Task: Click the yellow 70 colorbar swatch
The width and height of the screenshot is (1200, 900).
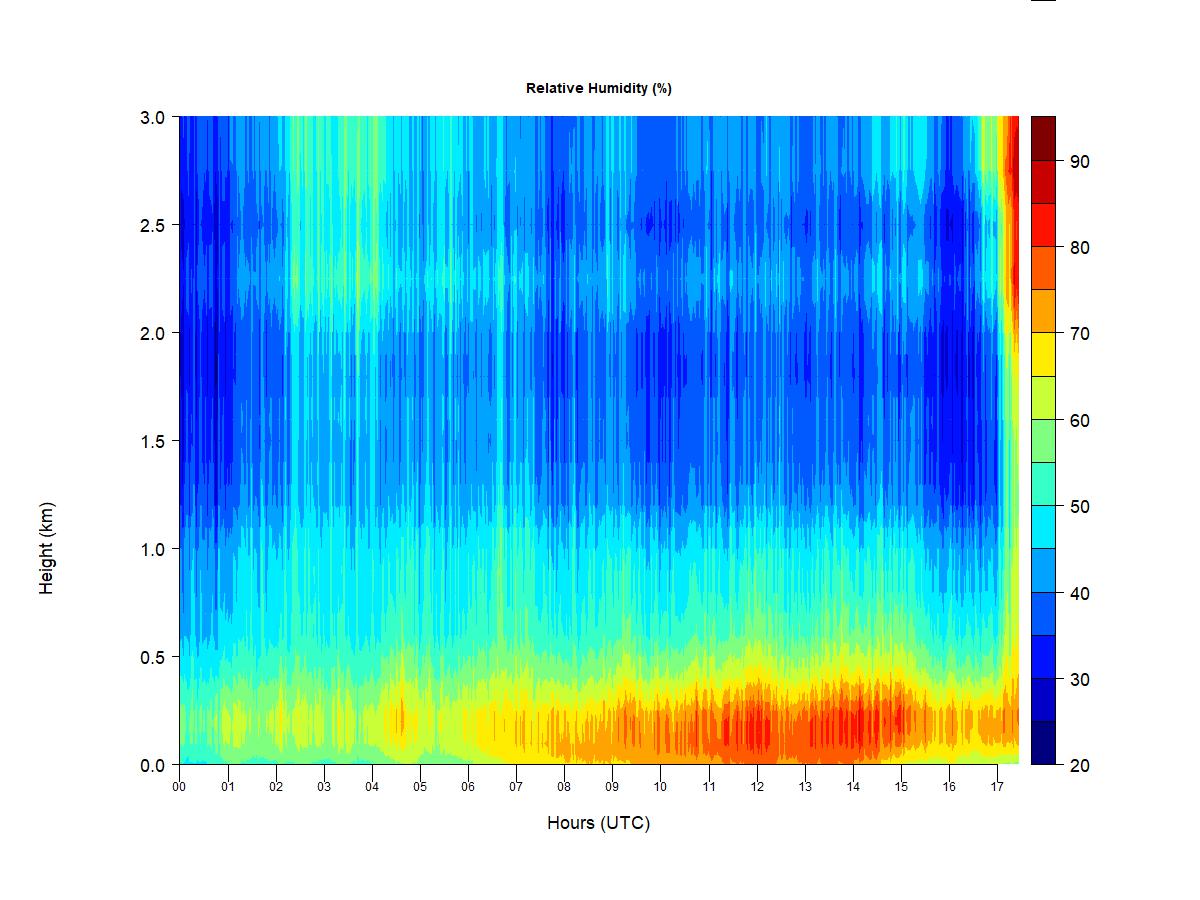Action: [x=1043, y=354]
